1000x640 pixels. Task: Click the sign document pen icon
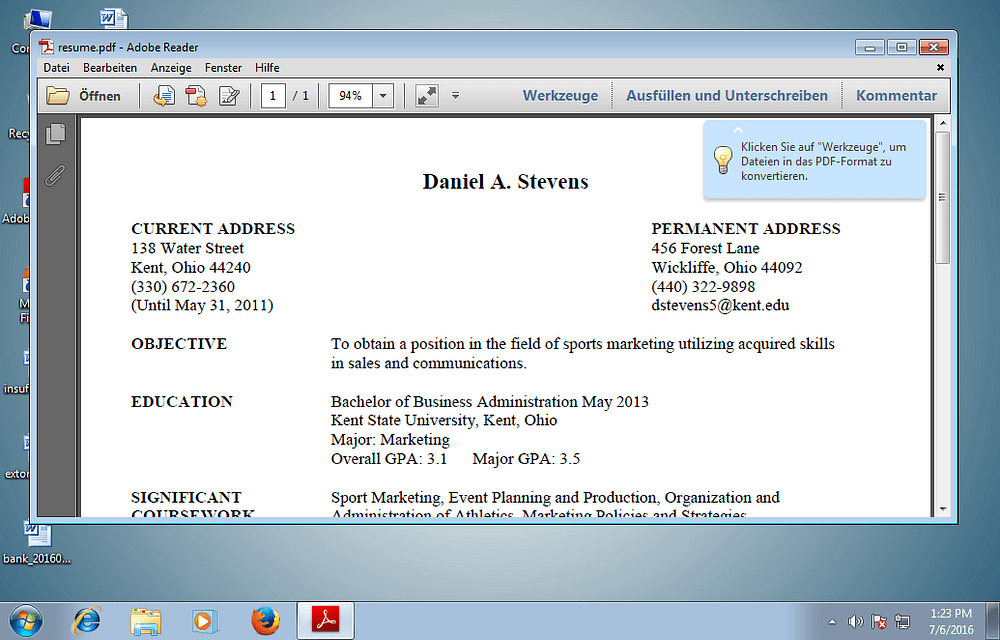click(229, 96)
